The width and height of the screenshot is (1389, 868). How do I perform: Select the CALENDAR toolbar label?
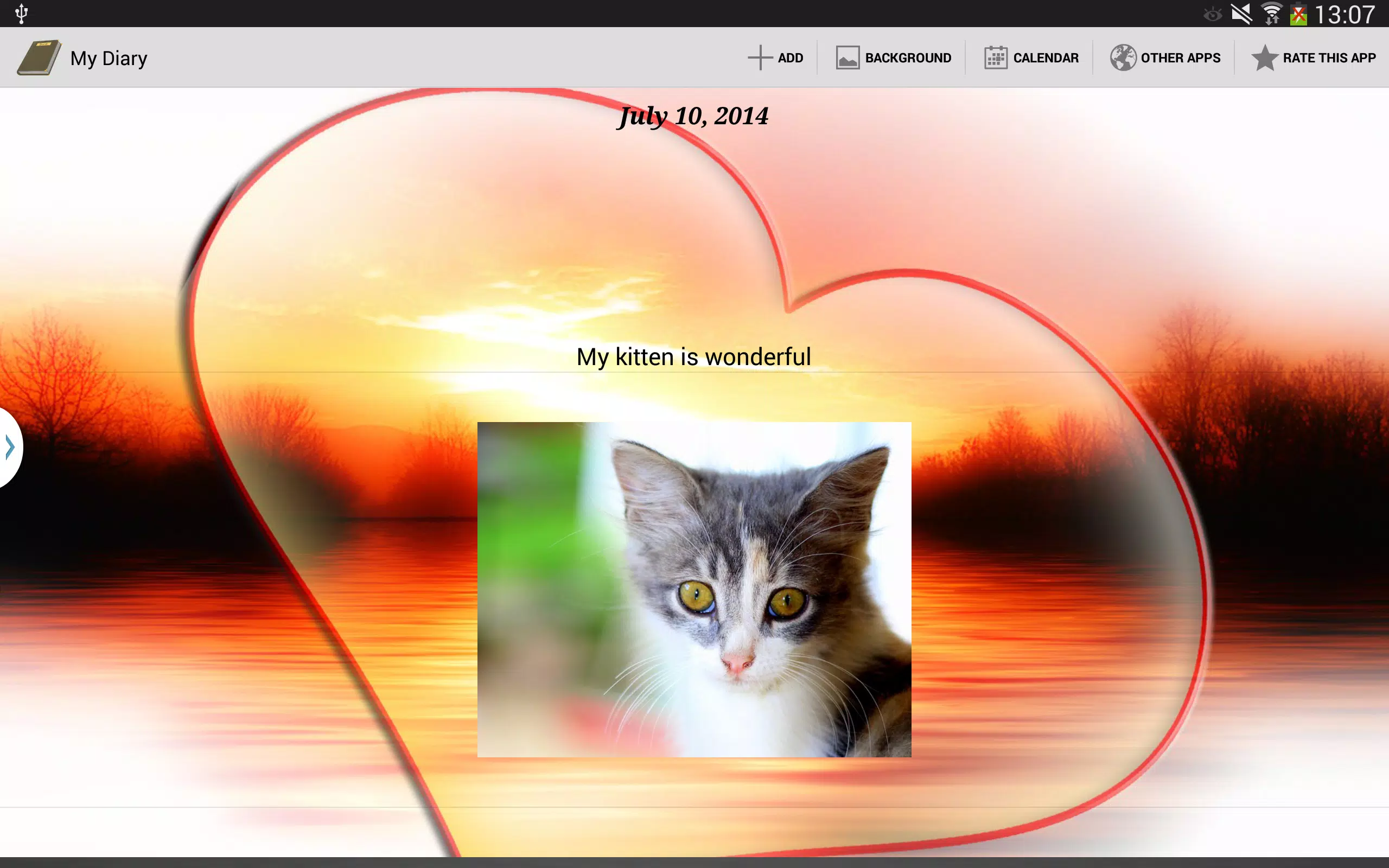[x=1046, y=58]
